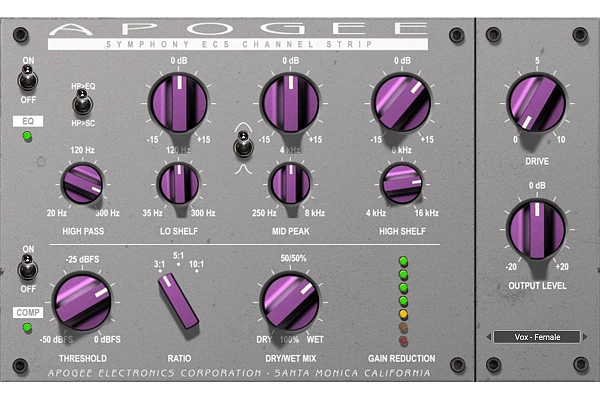Screen dimensions: 600x400
Task: Click the Symphony ECS Channel Strip title bar
Action: [x=238, y=44]
